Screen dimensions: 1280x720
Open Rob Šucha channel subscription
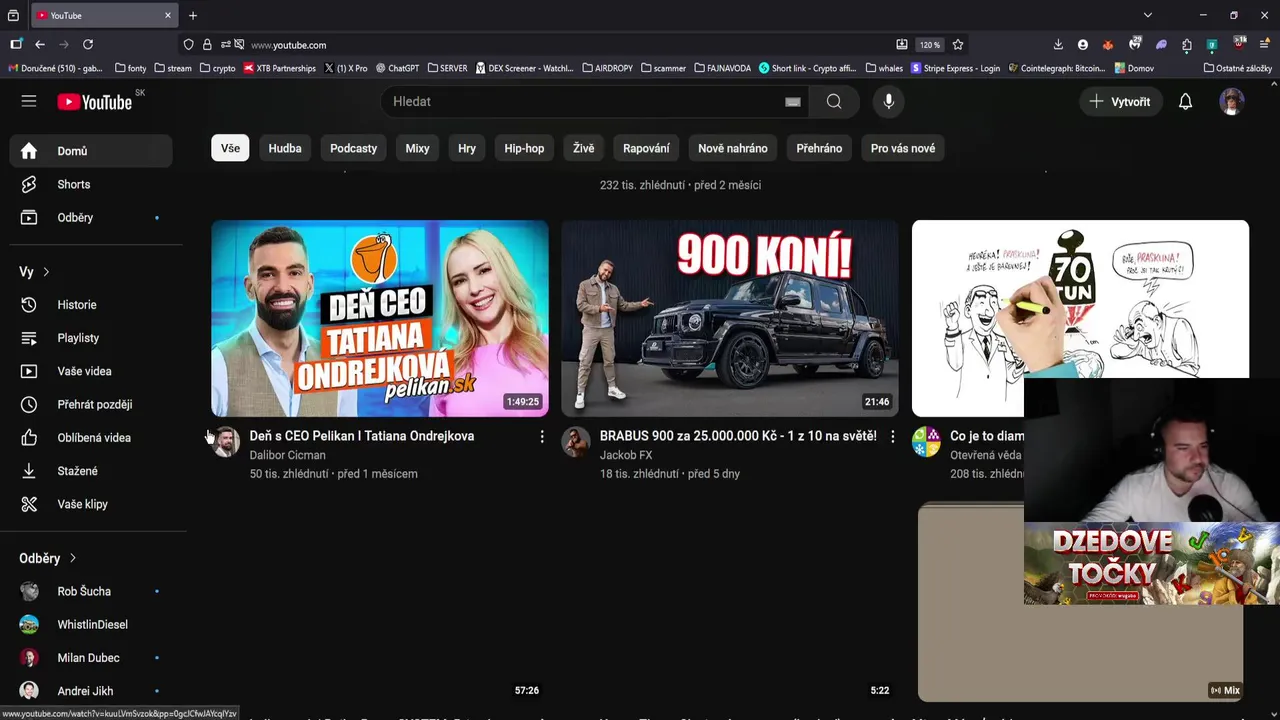pyautogui.click(x=91, y=591)
